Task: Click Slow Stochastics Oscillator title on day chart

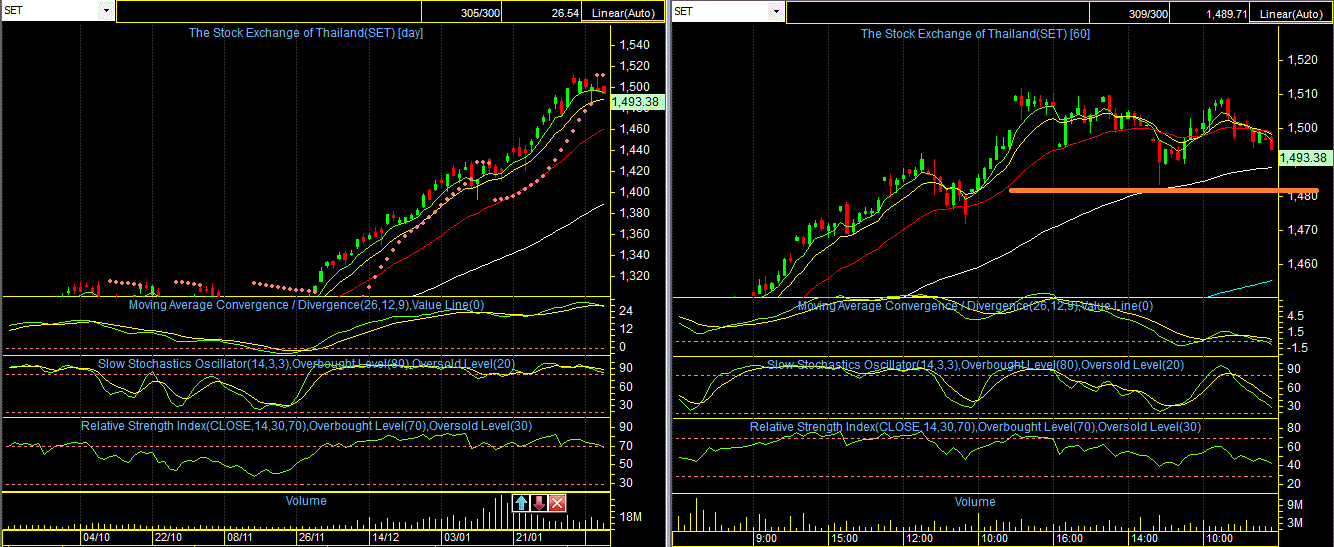Action: (x=306, y=364)
